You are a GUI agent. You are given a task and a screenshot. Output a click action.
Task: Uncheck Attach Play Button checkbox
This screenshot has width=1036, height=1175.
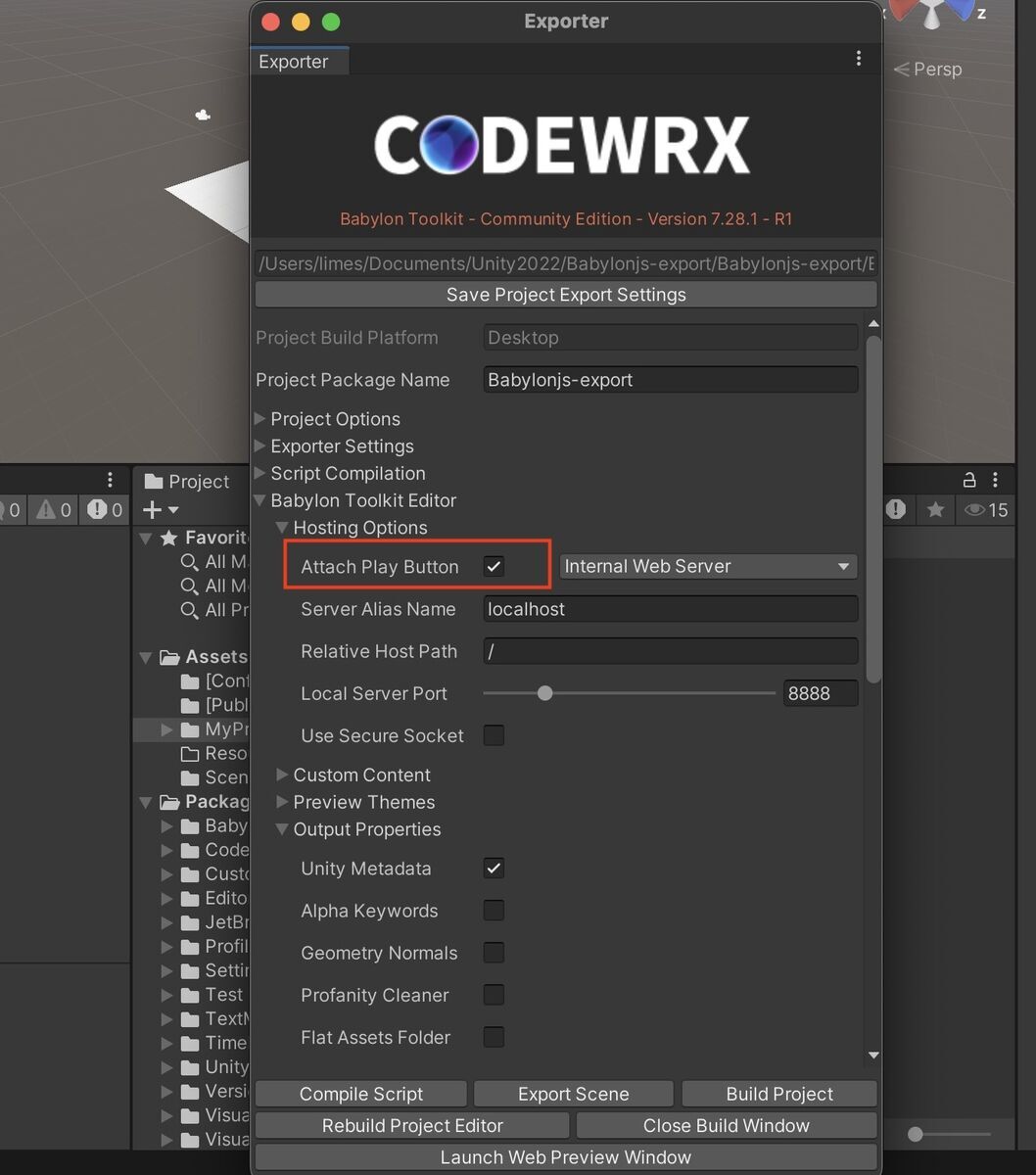pos(494,566)
